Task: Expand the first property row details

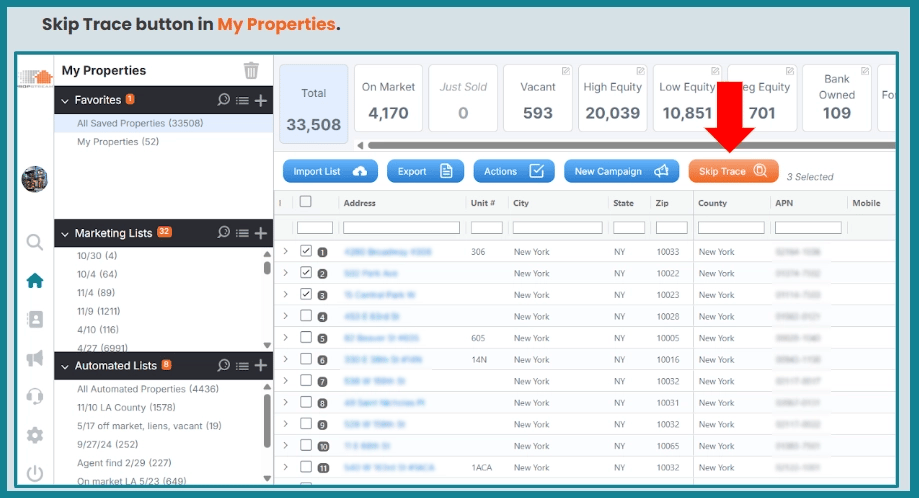Action: click(x=286, y=251)
